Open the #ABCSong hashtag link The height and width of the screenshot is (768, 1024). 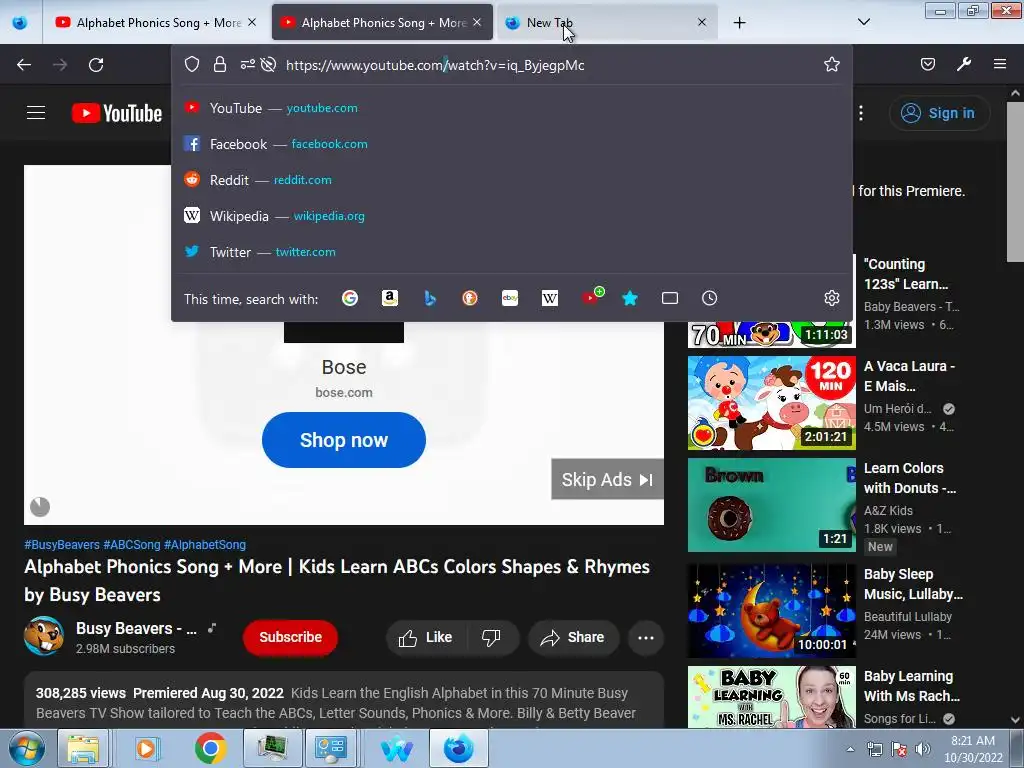point(132,545)
